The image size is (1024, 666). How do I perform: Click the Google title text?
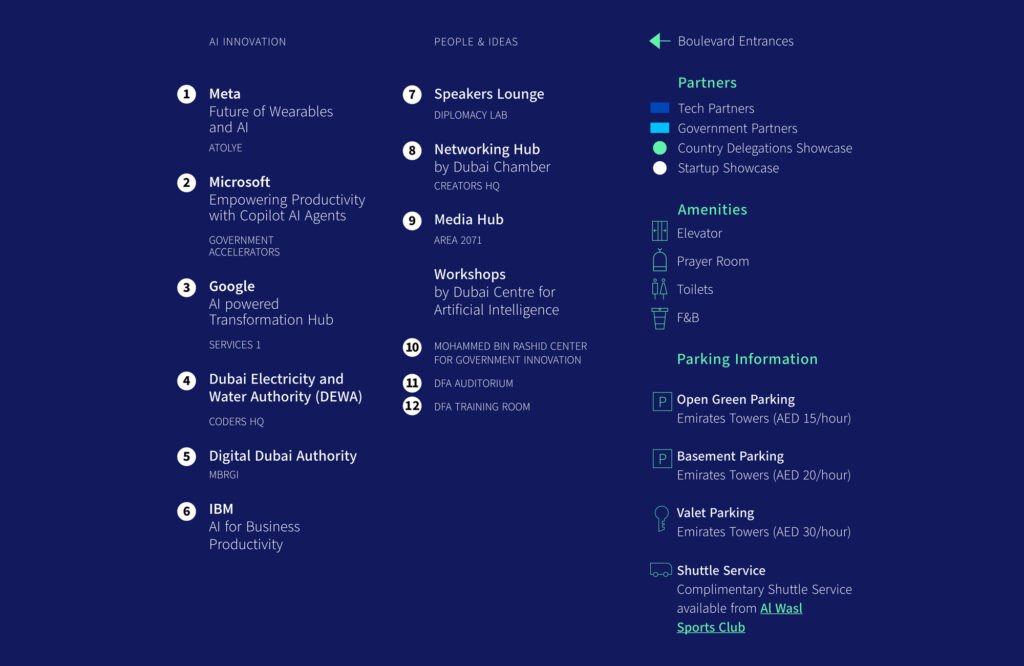point(232,287)
